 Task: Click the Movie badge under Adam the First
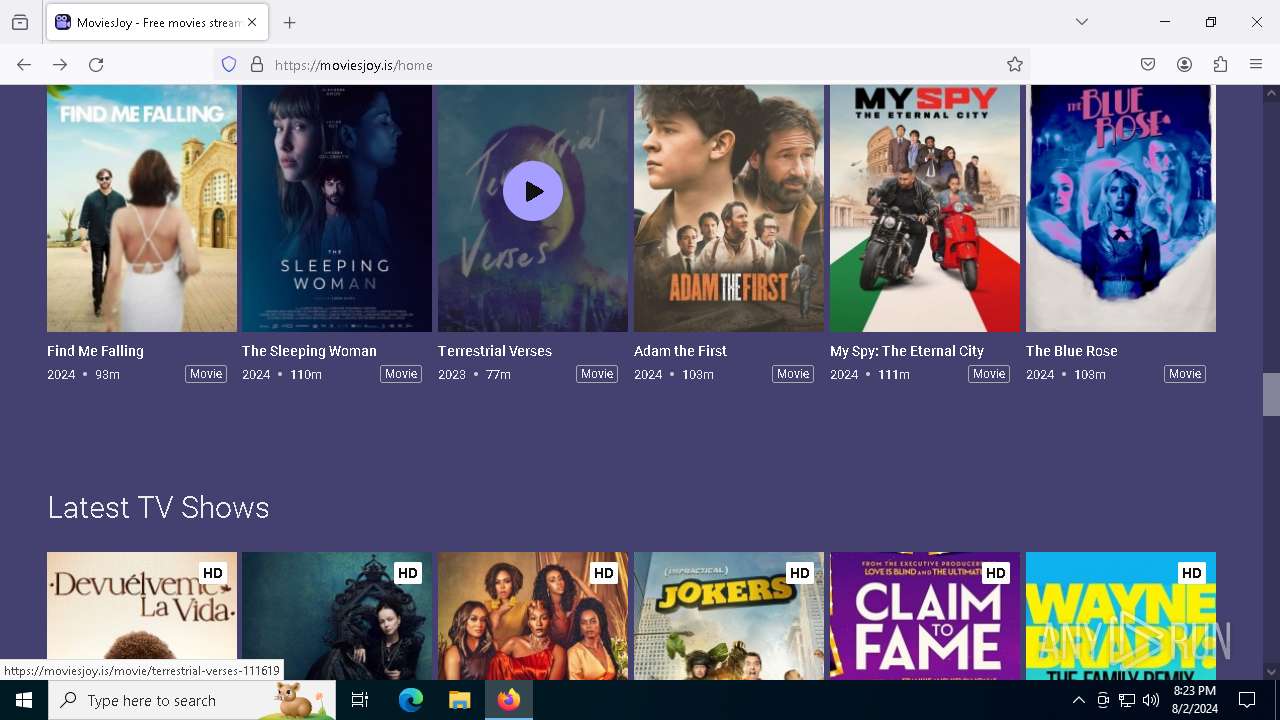click(x=793, y=374)
